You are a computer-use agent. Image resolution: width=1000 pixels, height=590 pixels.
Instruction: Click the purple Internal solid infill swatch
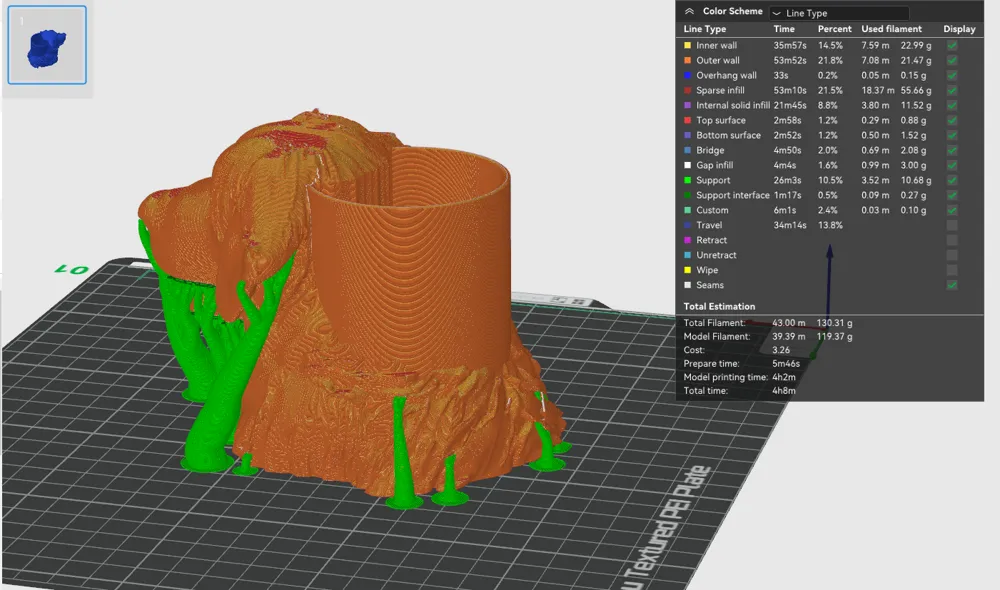688,105
